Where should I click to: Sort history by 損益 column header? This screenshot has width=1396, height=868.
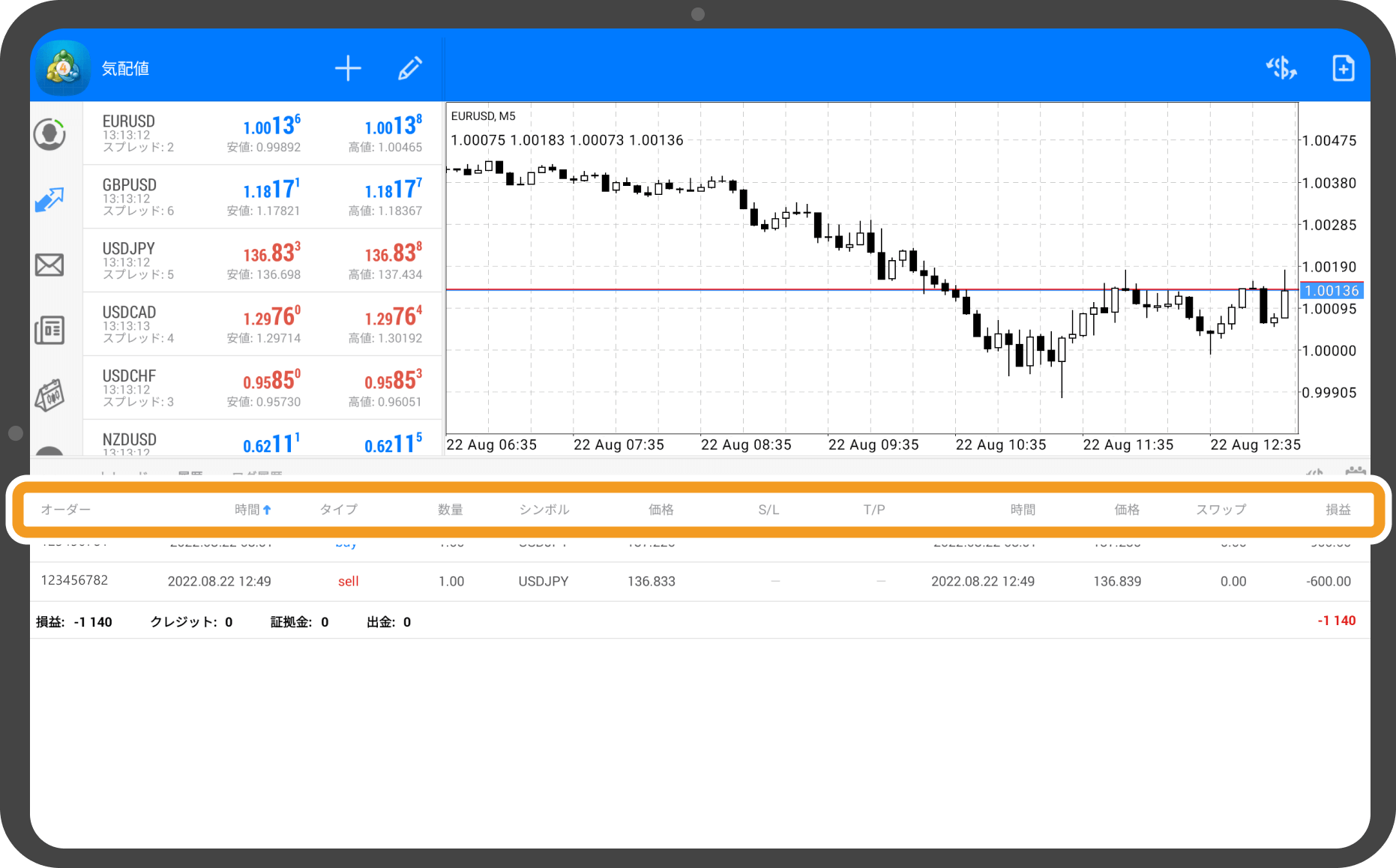tap(1338, 510)
